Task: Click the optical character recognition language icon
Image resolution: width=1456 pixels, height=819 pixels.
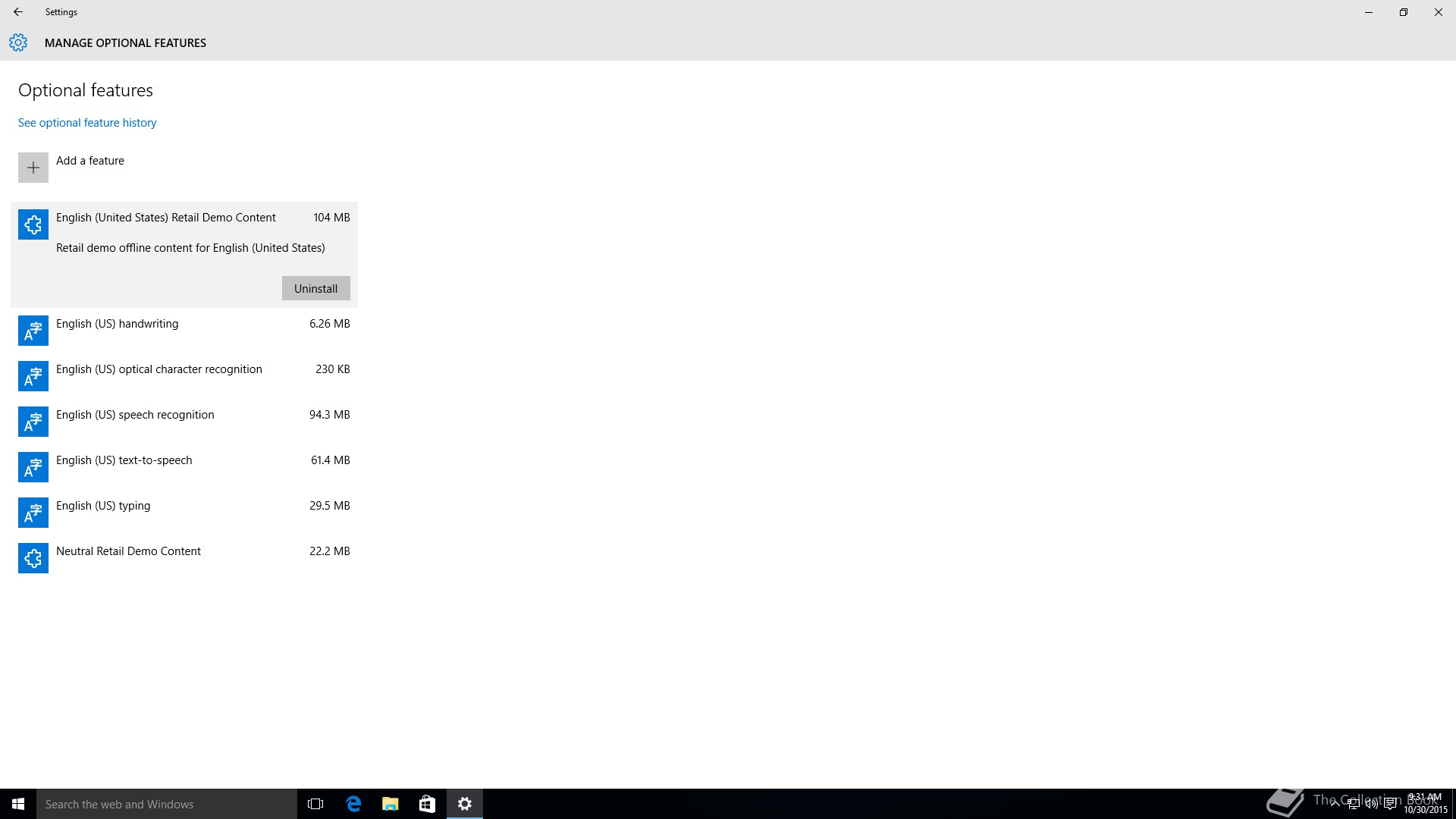Action: pos(33,376)
